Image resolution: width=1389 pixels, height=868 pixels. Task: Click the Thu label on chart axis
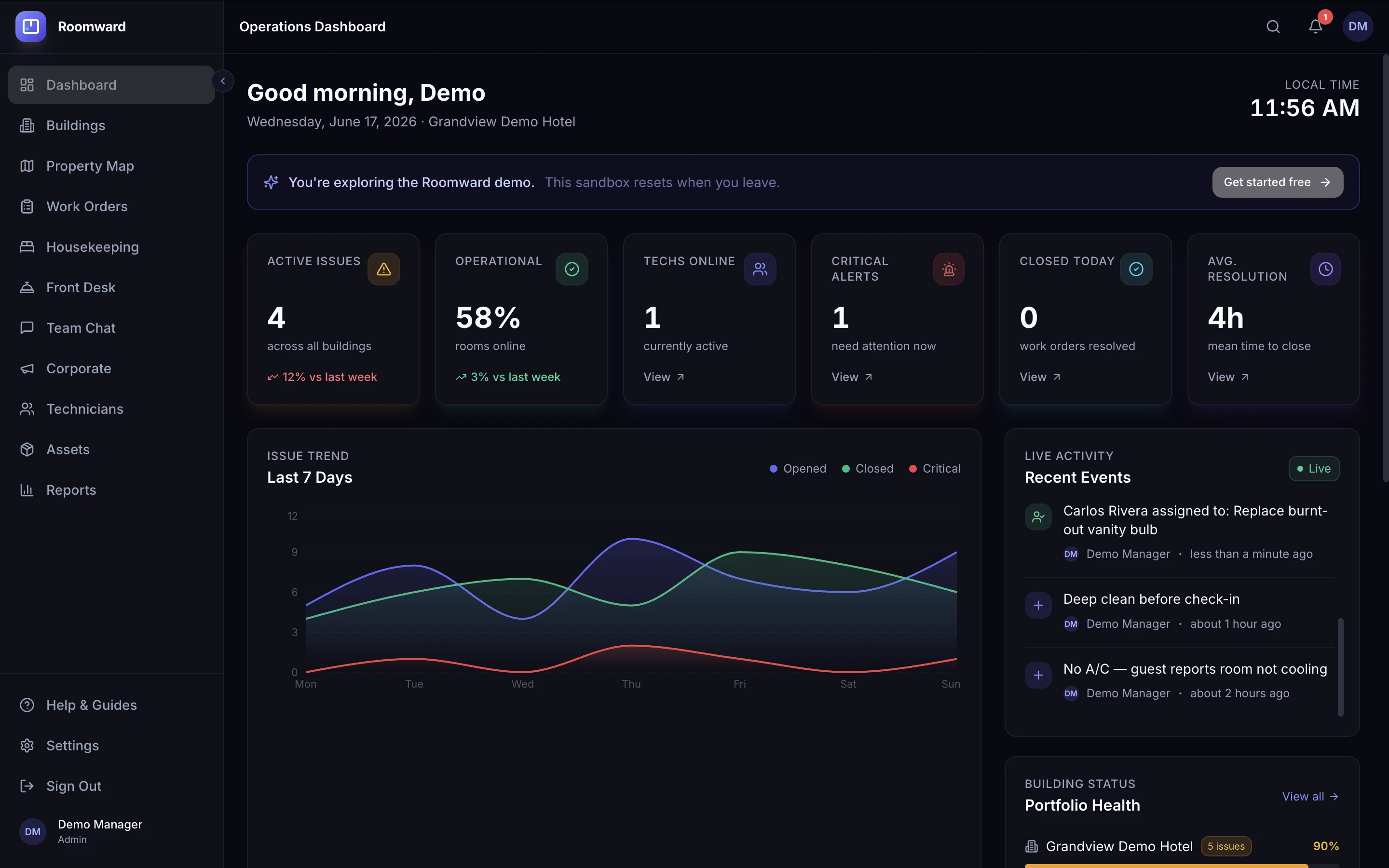point(631,684)
